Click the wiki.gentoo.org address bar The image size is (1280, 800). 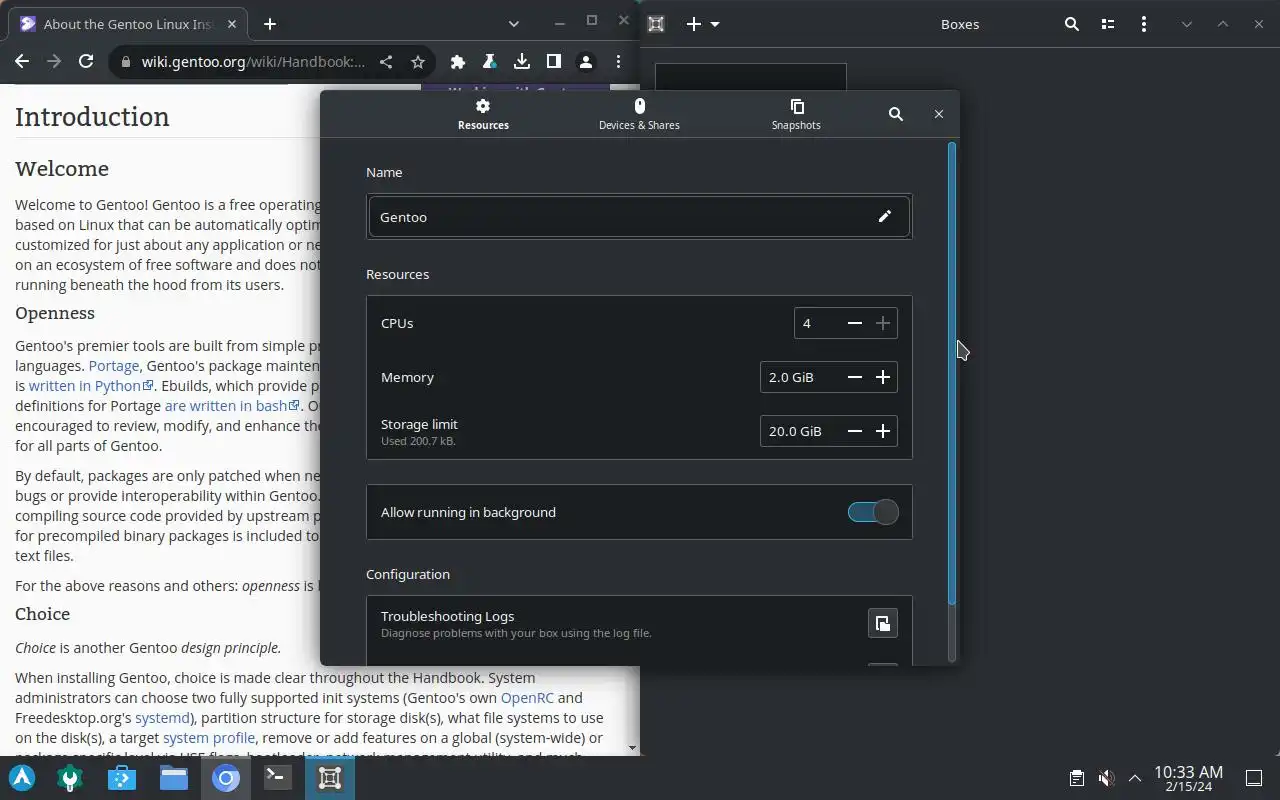pyautogui.click(x=253, y=62)
